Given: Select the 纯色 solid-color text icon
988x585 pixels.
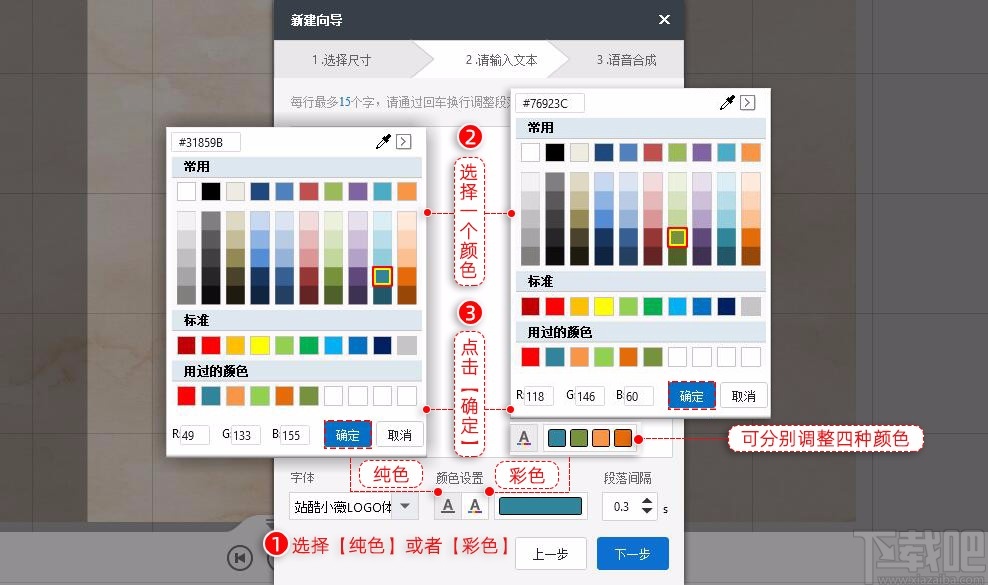Looking at the screenshot, I should click(447, 506).
